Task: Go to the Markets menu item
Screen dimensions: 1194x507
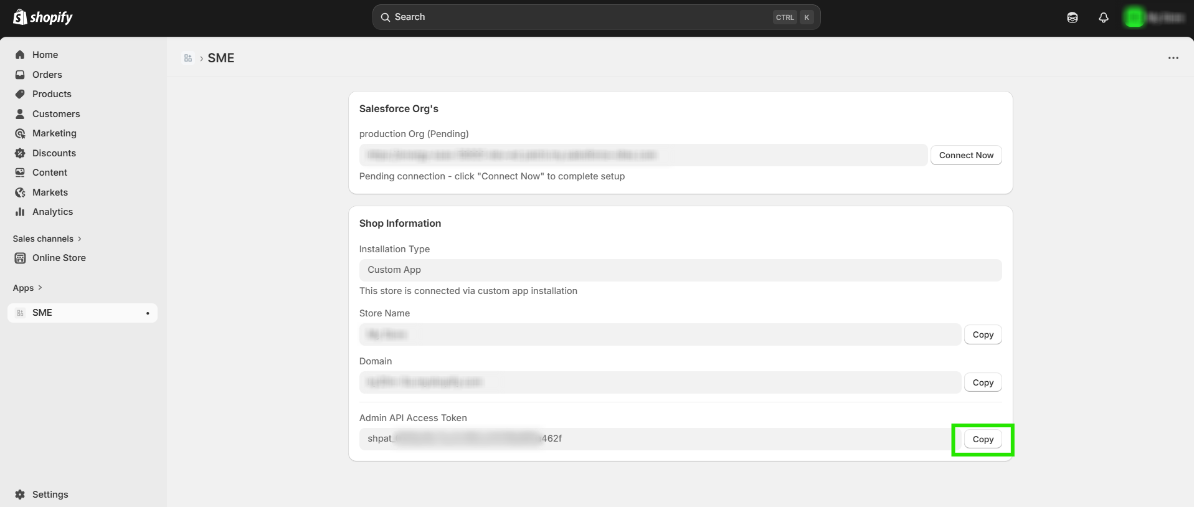Action: [50, 192]
